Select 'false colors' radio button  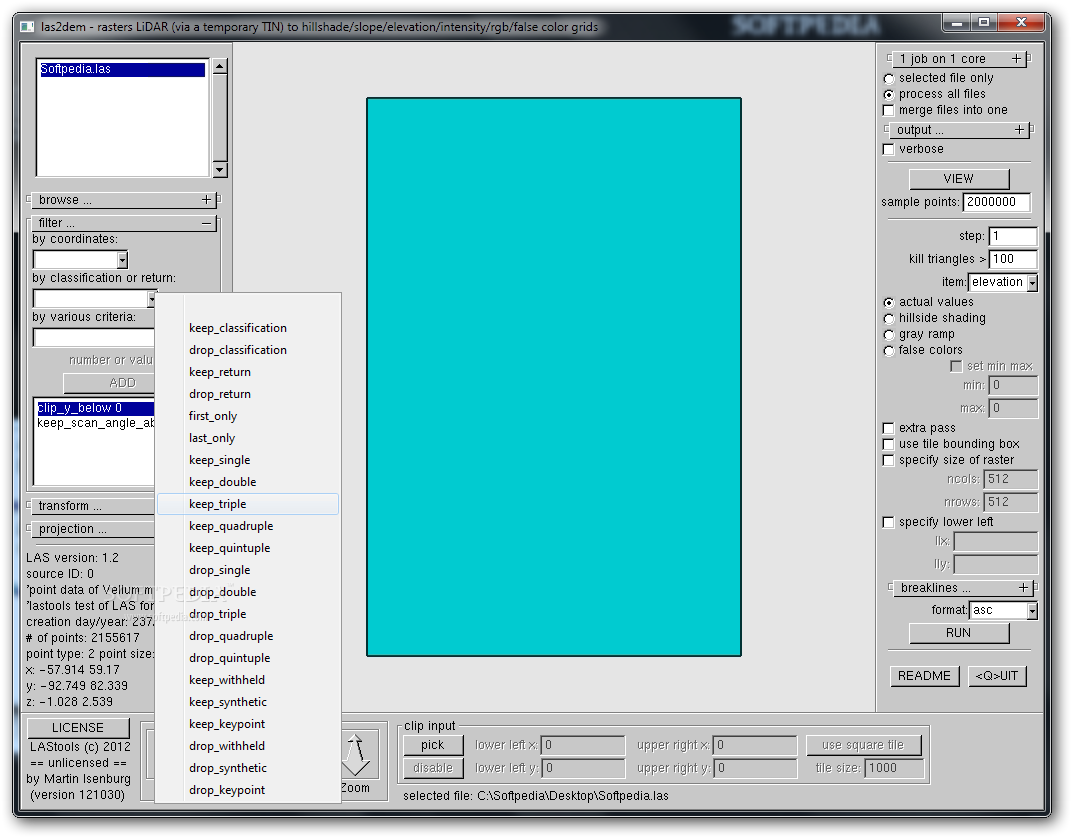point(889,351)
